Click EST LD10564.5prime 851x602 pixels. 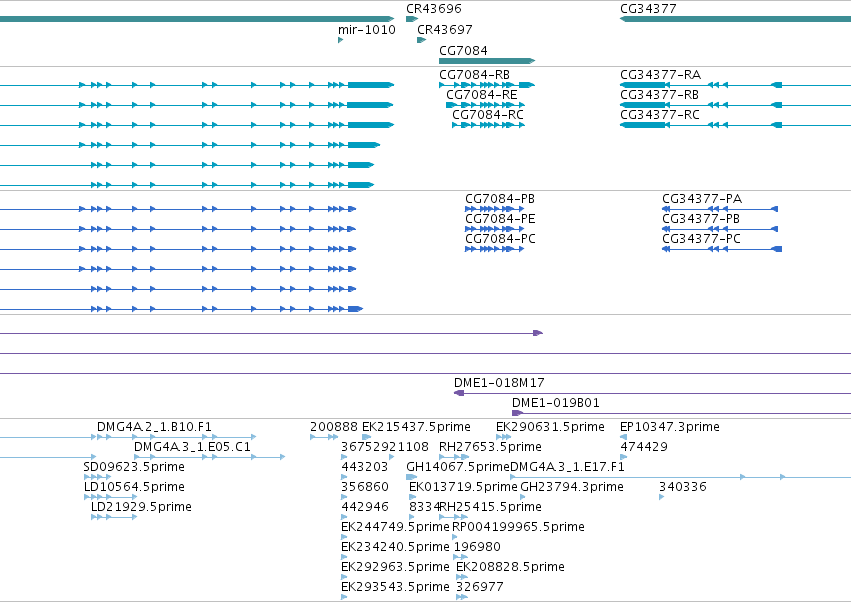pyautogui.click(x=134, y=487)
